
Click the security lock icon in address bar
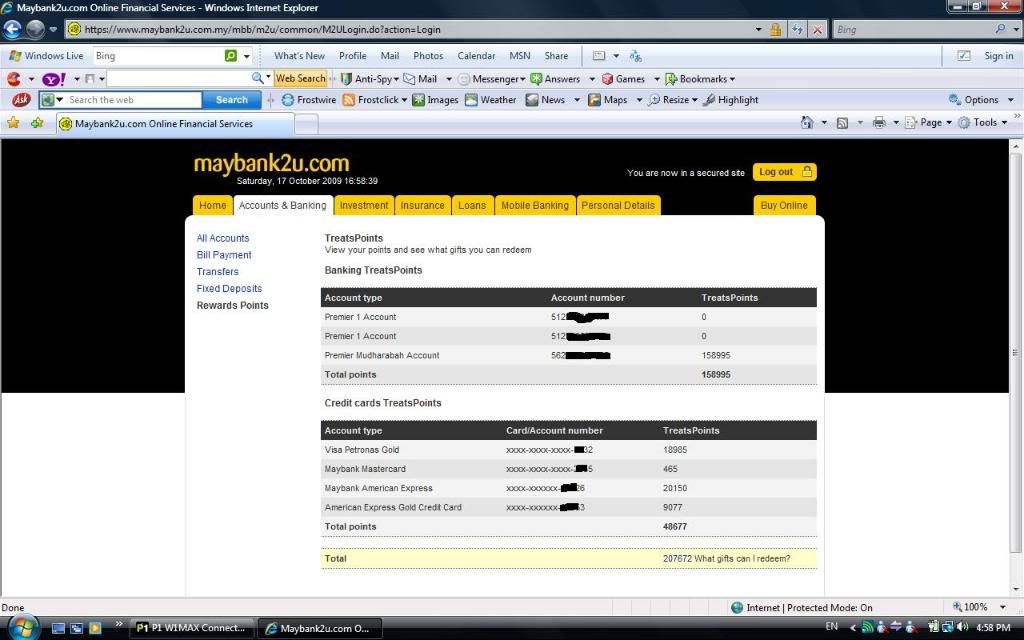[x=775, y=29]
